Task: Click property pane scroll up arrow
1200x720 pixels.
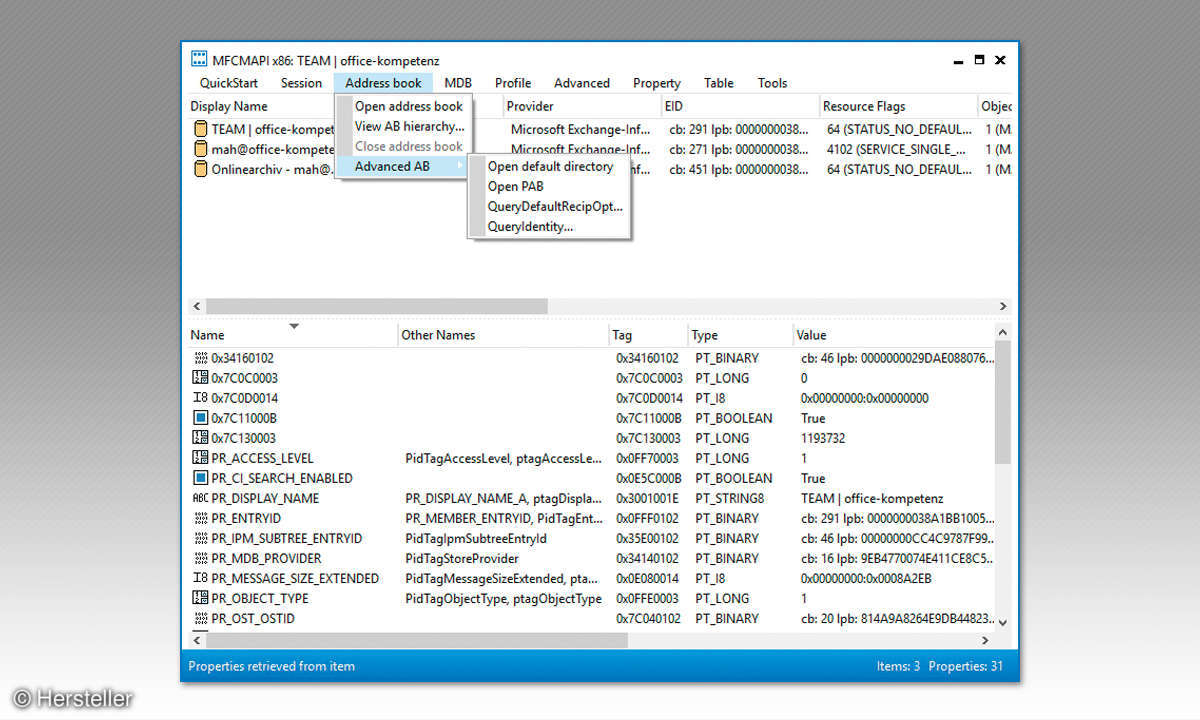Action: pos(1003,333)
